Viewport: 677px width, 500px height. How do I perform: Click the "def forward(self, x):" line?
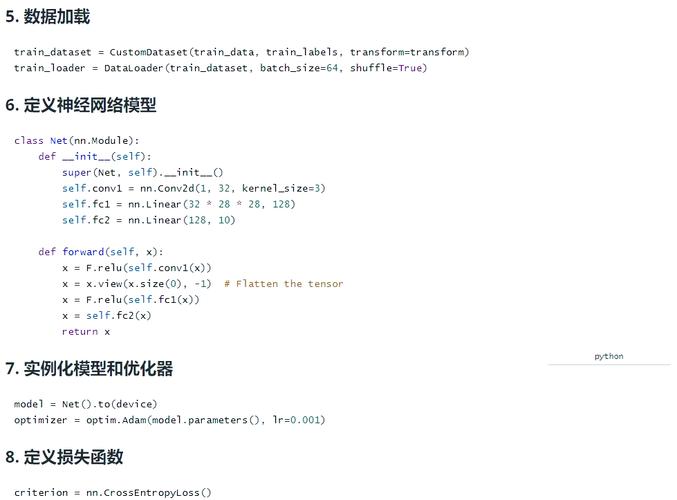tap(100, 252)
